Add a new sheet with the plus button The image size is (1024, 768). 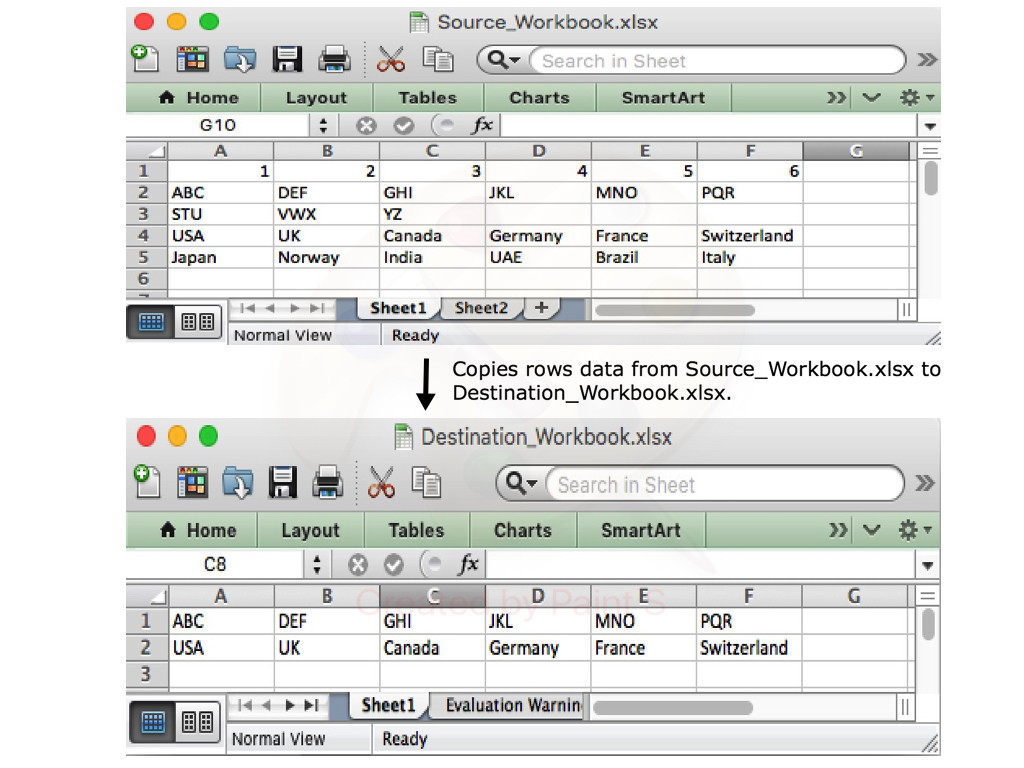541,308
